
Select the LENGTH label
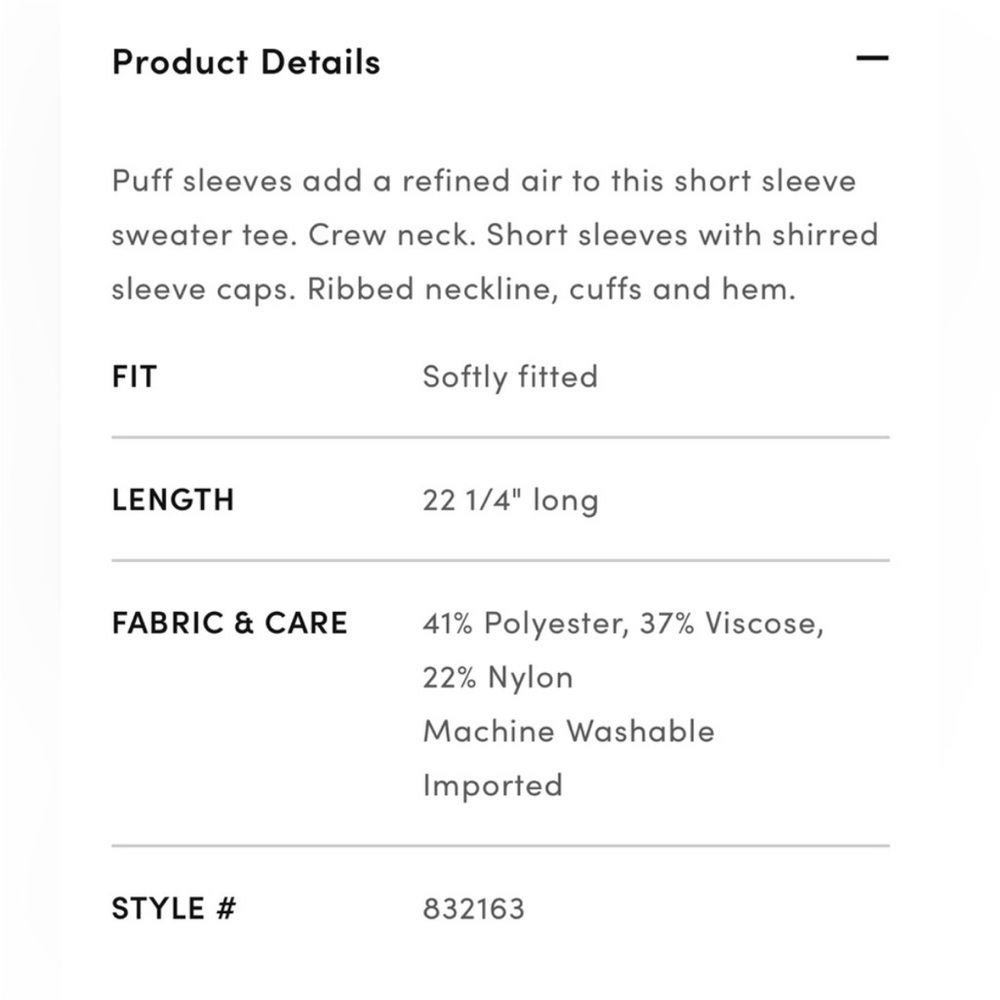click(x=173, y=499)
